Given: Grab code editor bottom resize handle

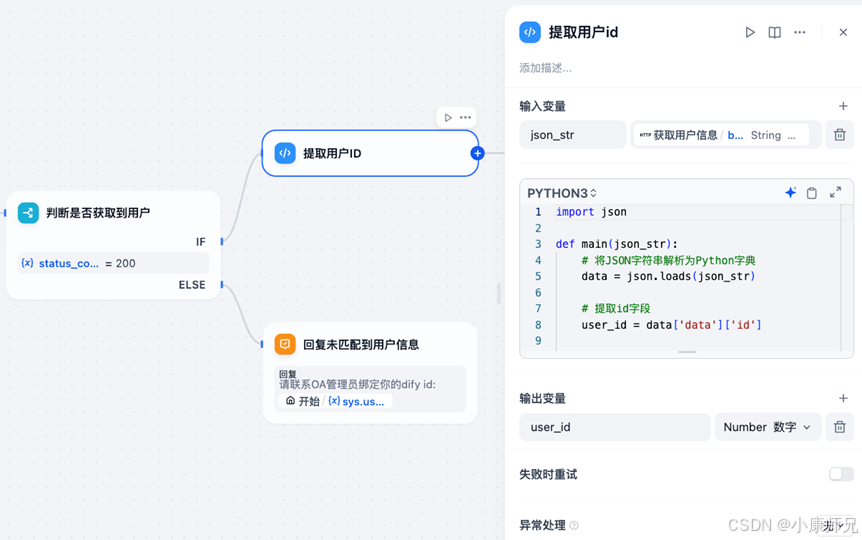Looking at the screenshot, I should point(687,352).
